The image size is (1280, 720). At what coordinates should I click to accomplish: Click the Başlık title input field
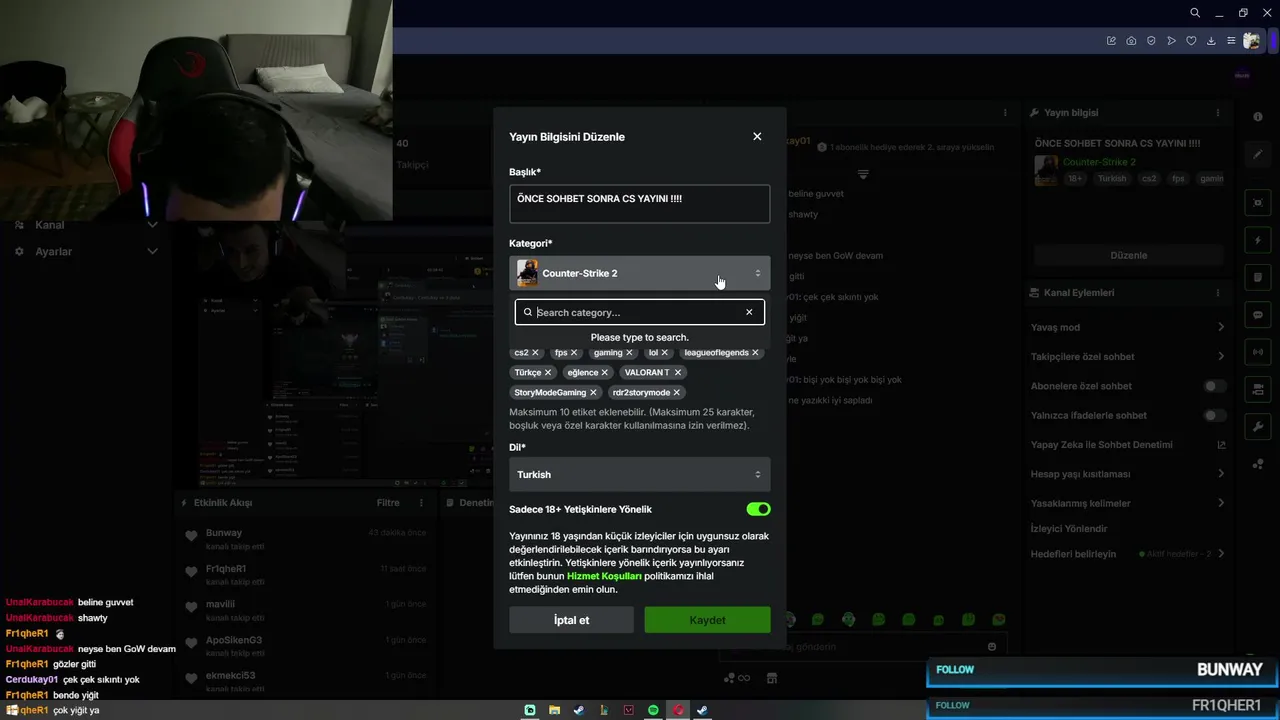click(x=639, y=204)
